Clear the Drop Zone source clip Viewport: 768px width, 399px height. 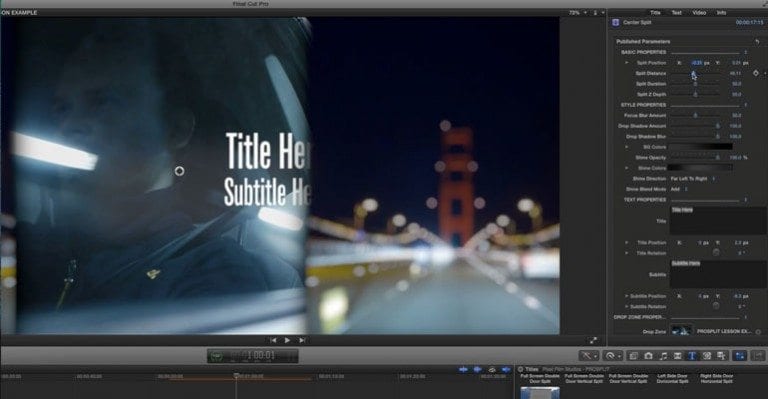click(758, 331)
